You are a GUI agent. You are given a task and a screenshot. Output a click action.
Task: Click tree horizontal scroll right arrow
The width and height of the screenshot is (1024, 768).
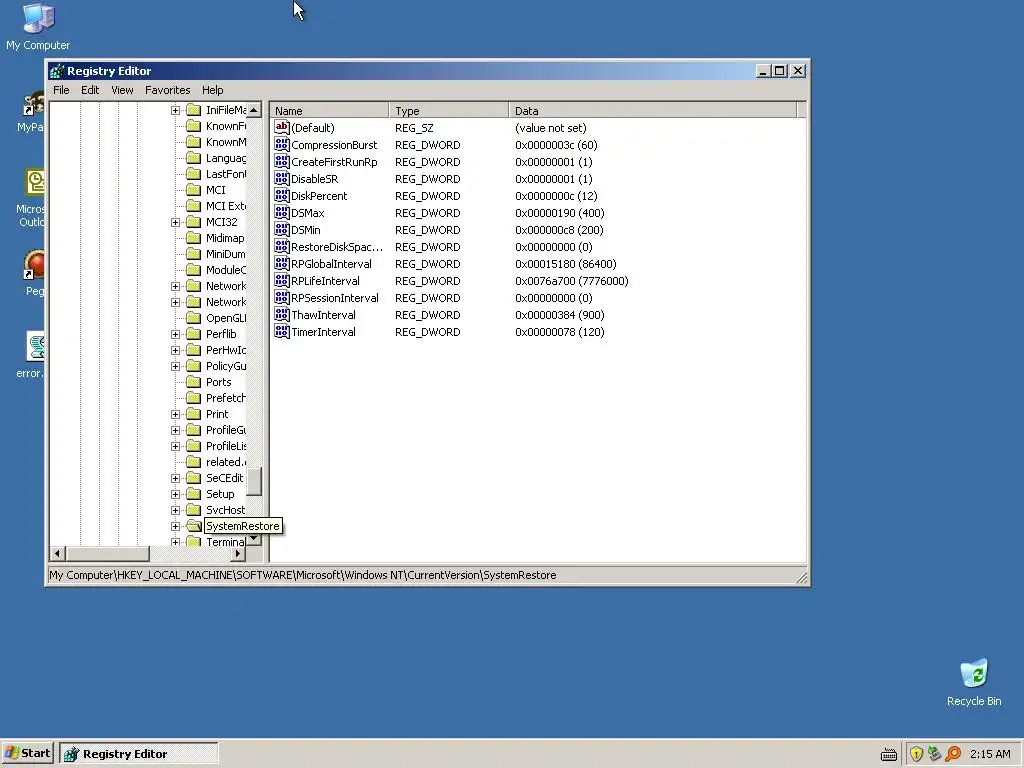tap(238, 554)
